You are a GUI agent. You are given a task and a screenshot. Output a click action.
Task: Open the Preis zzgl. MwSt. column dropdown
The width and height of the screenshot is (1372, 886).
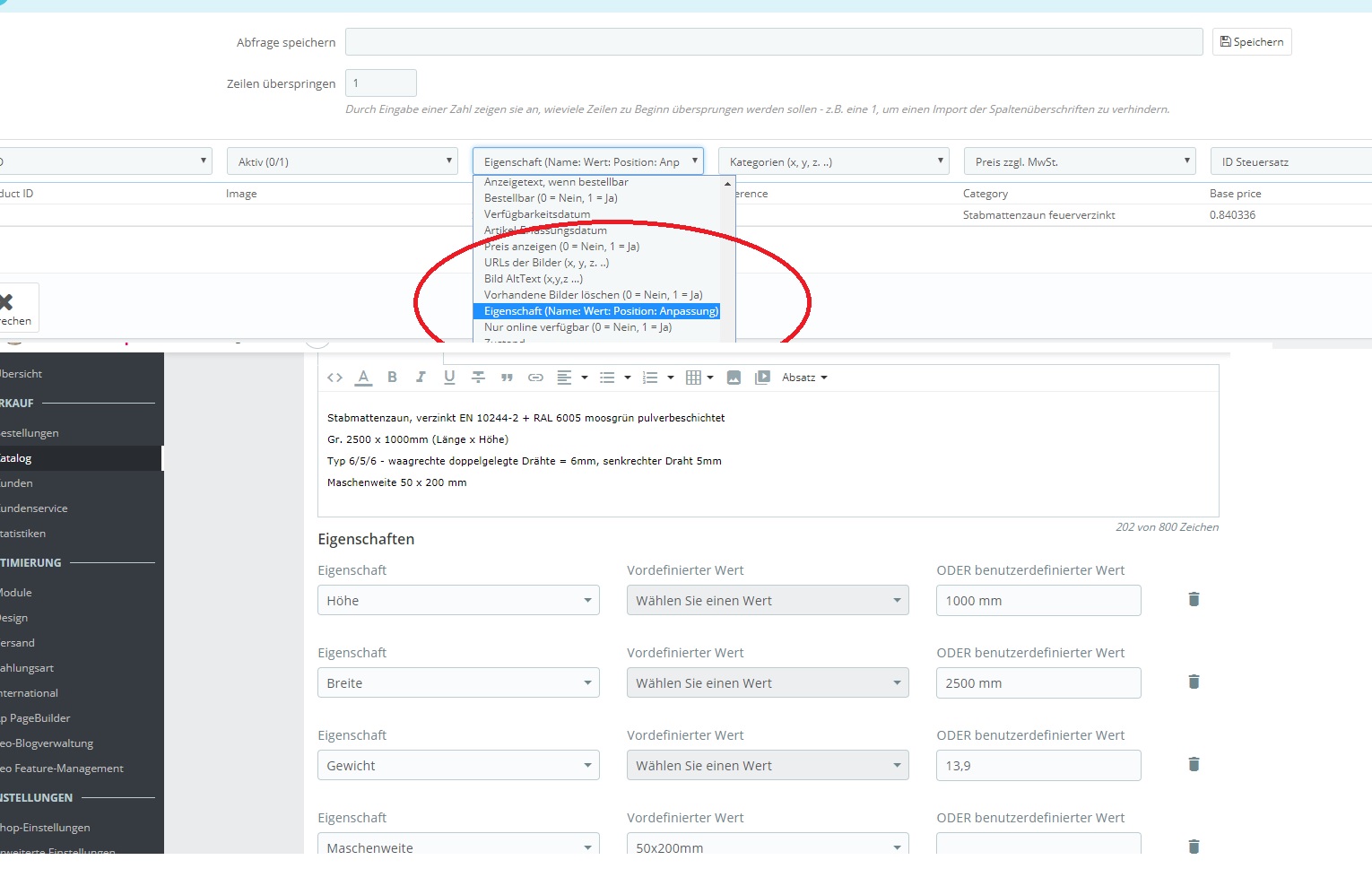click(x=1080, y=161)
